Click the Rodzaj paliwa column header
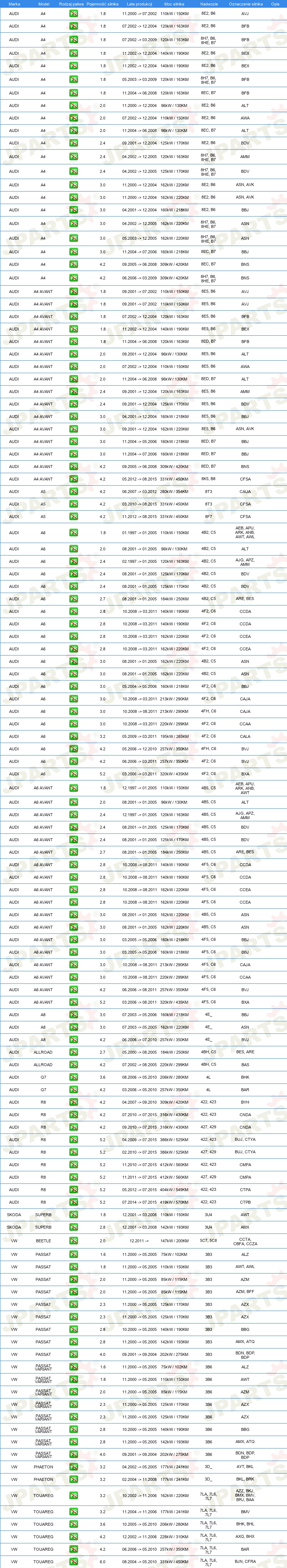The width and height of the screenshot is (287, 1568). pyautogui.click(x=71, y=4)
